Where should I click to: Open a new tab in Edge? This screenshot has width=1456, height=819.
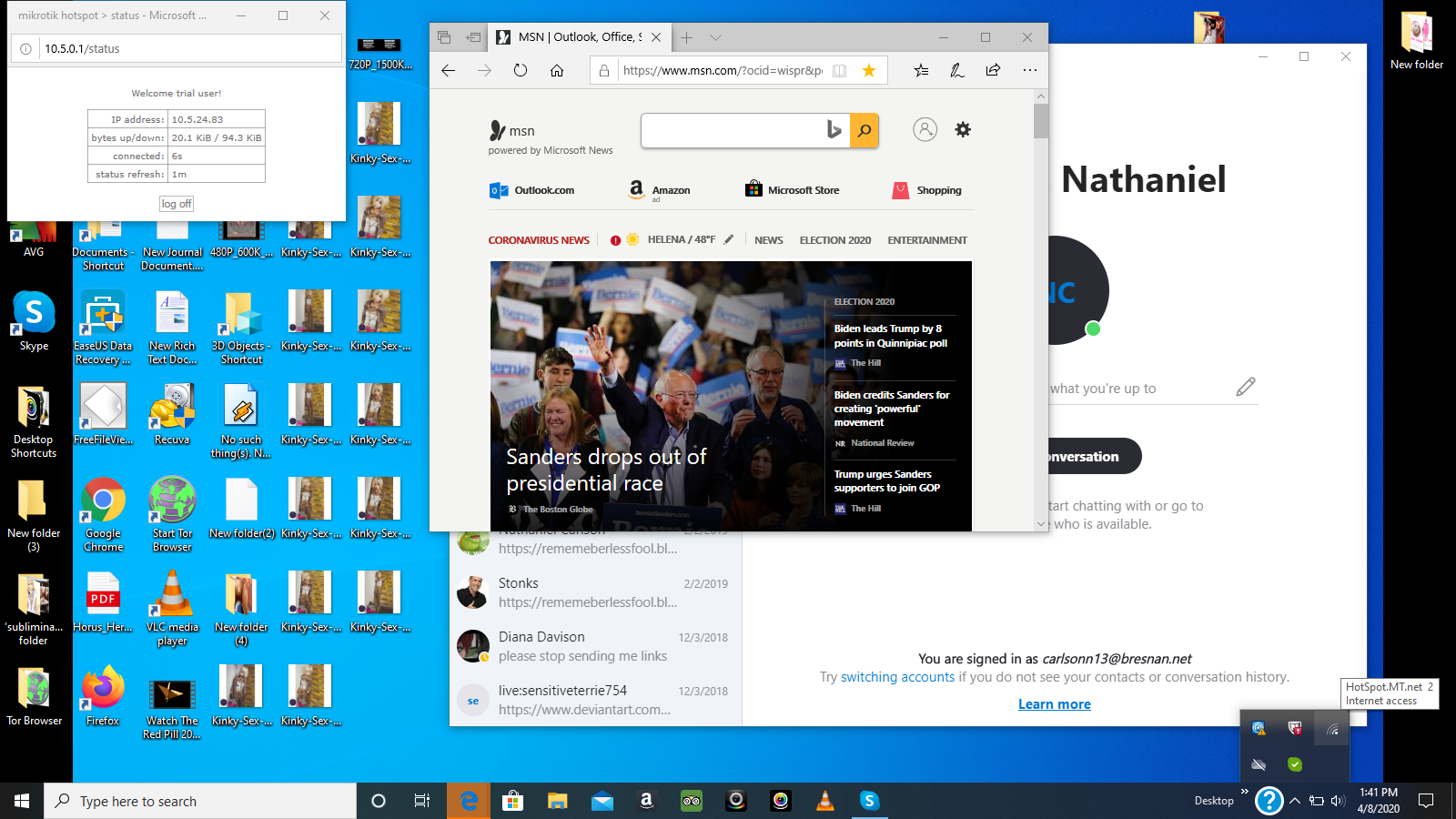687,37
